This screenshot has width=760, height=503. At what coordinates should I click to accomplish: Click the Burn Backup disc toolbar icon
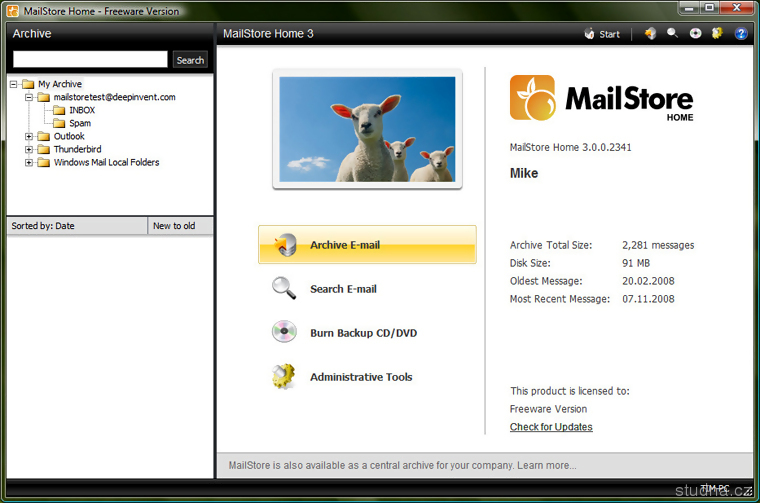point(696,33)
